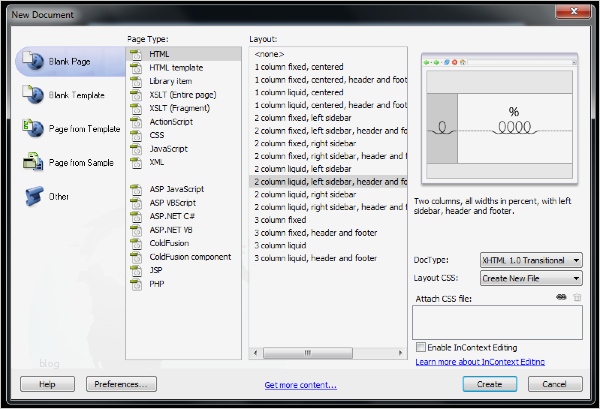The image size is (600, 409).
Task: Open Preferences button
Action: point(121,384)
